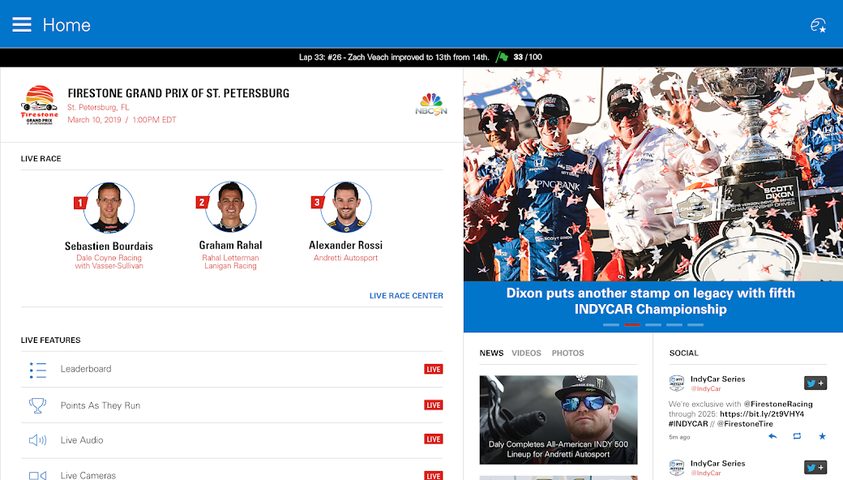Follow IndyCar Series via second Twitter button
This screenshot has width=843, height=480.
(x=815, y=467)
